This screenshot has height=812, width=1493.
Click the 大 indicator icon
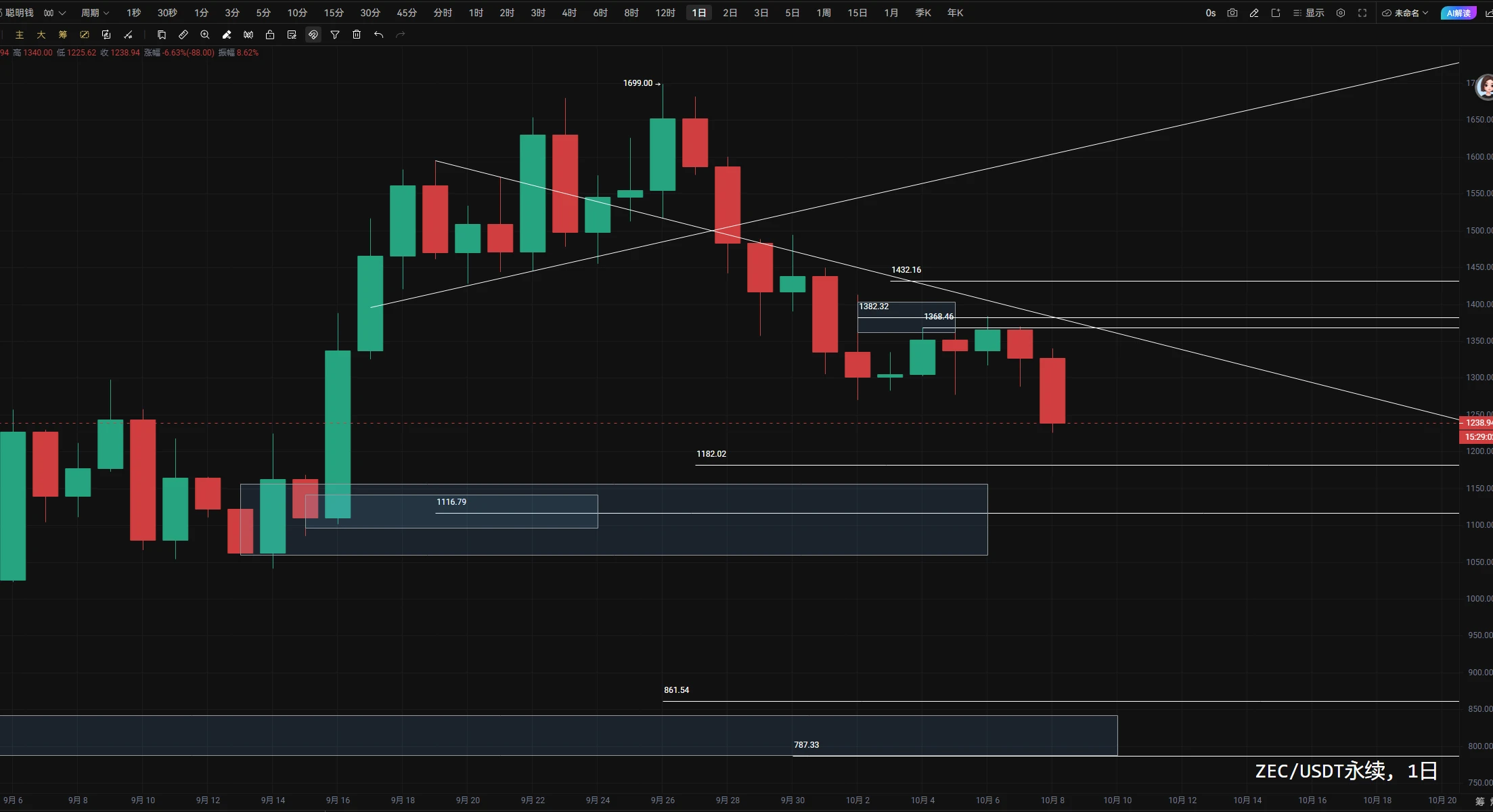pyautogui.click(x=41, y=35)
